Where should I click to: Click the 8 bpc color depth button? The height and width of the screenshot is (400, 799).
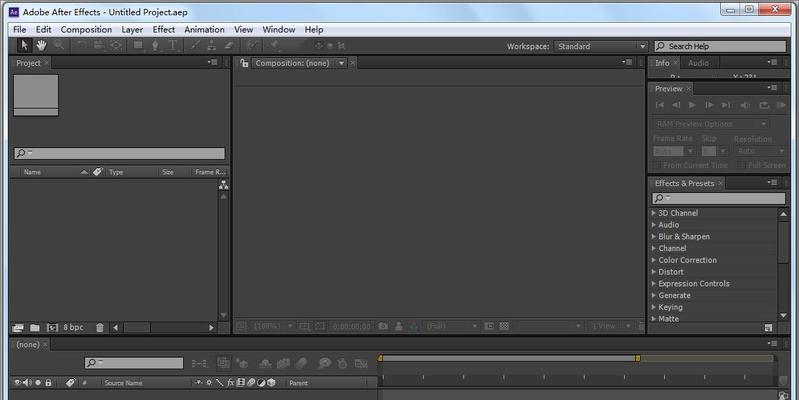point(73,328)
